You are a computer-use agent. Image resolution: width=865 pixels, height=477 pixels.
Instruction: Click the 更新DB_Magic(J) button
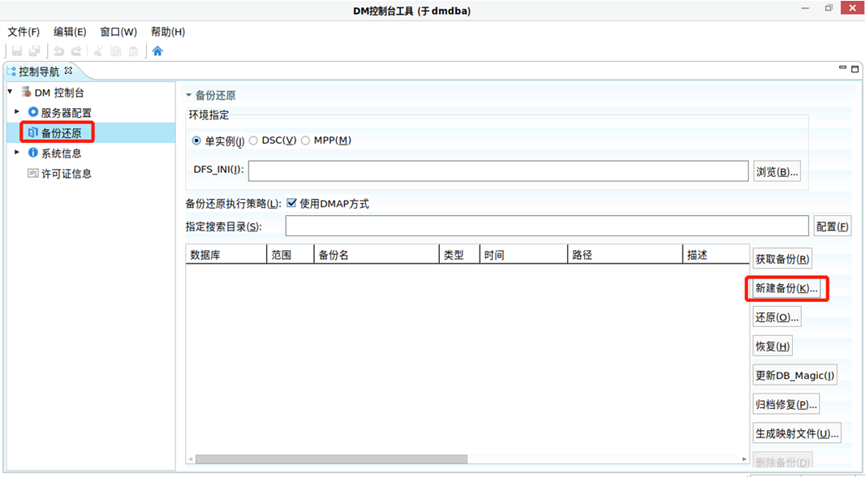tap(795, 376)
